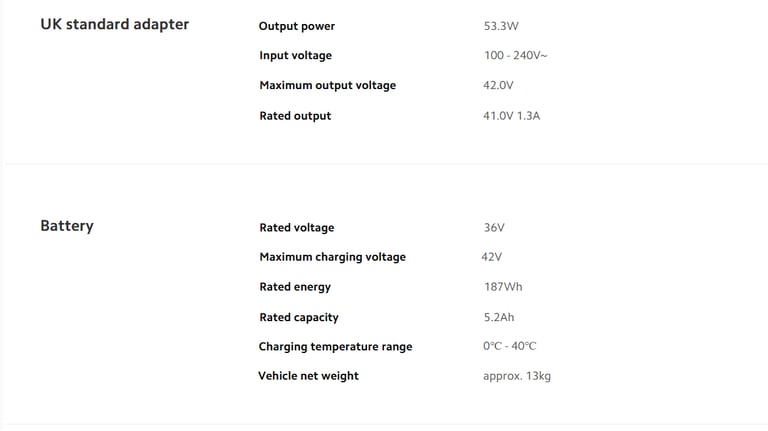Click the 5.2Ah capacity value
768x431 pixels.
pos(499,317)
